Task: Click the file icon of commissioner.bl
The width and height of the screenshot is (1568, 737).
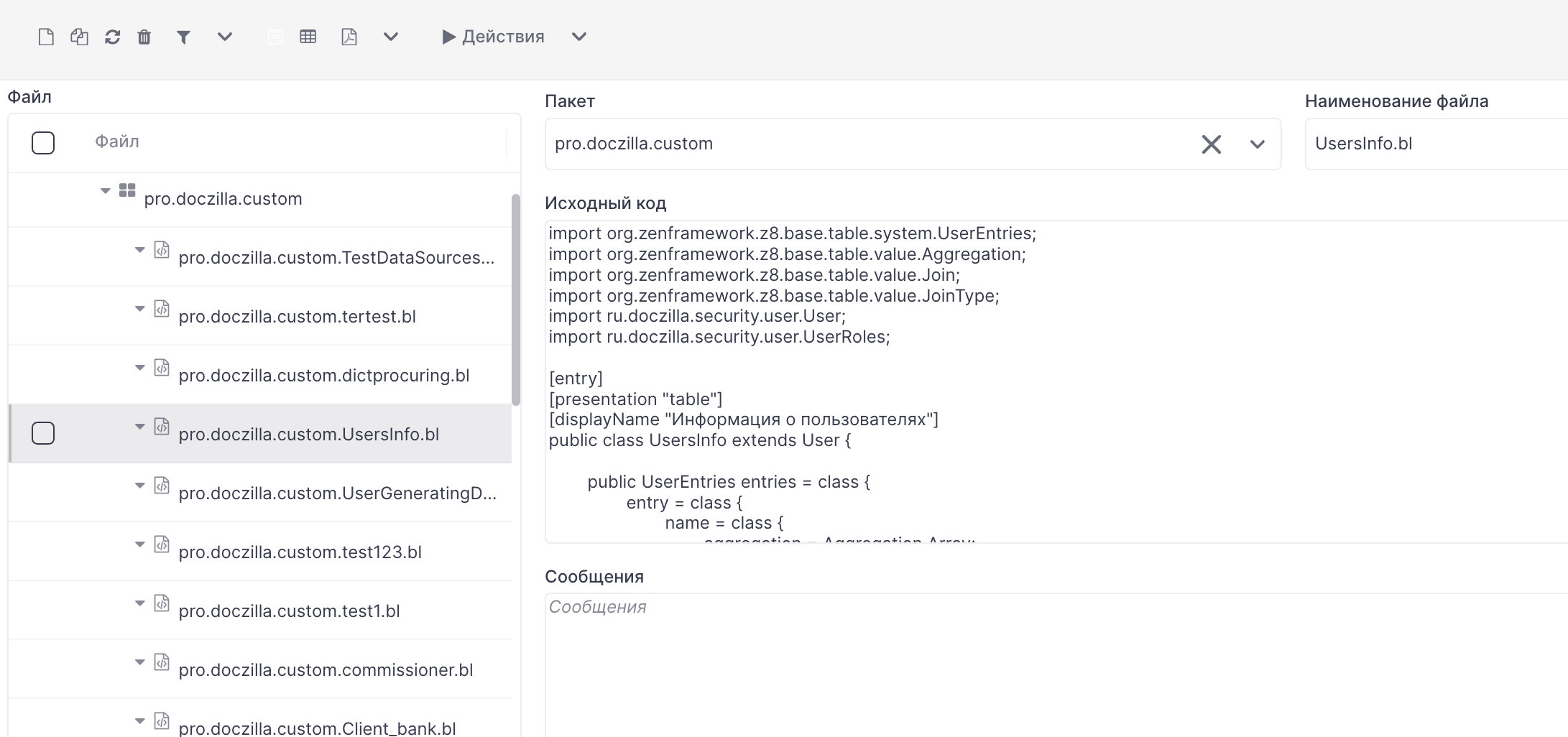Action: tap(162, 662)
